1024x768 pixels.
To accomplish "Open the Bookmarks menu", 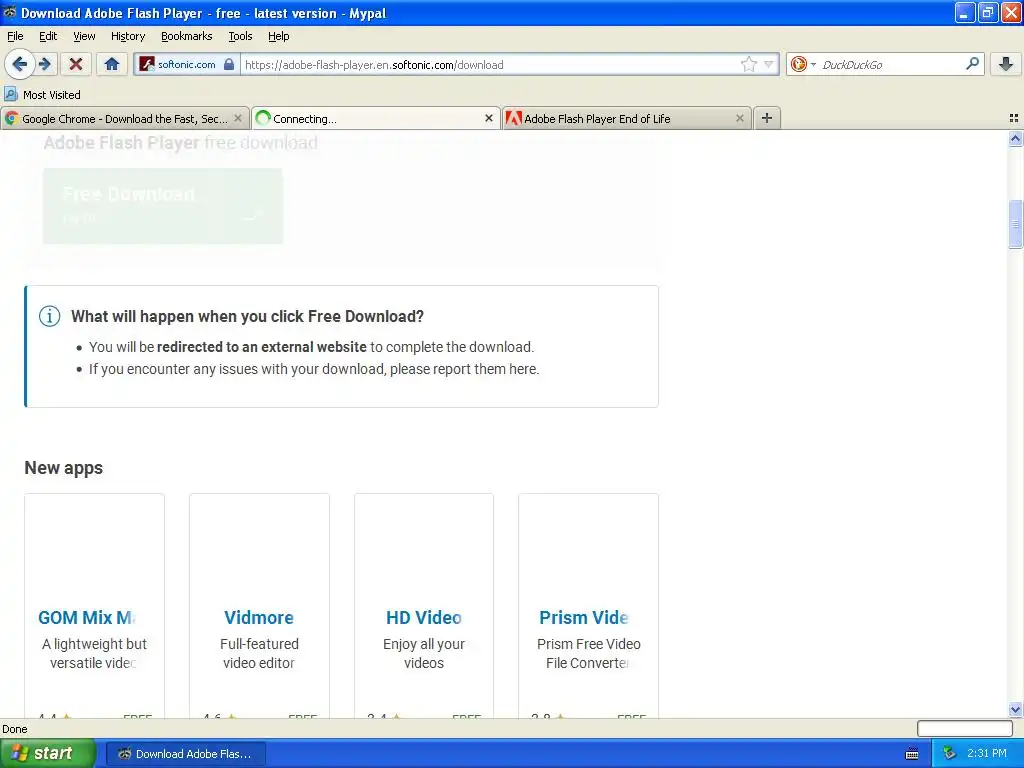I will point(186,36).
